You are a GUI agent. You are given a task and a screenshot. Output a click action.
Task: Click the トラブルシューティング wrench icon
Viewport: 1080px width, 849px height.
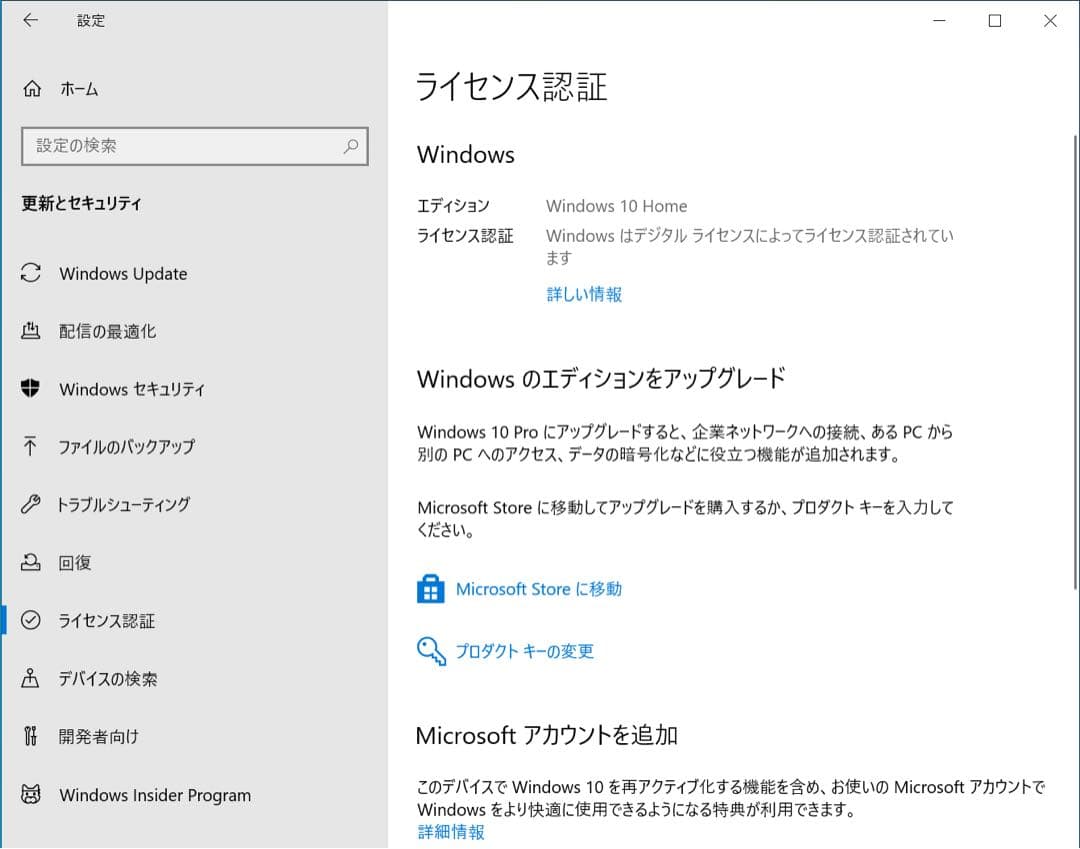[31, 504]
